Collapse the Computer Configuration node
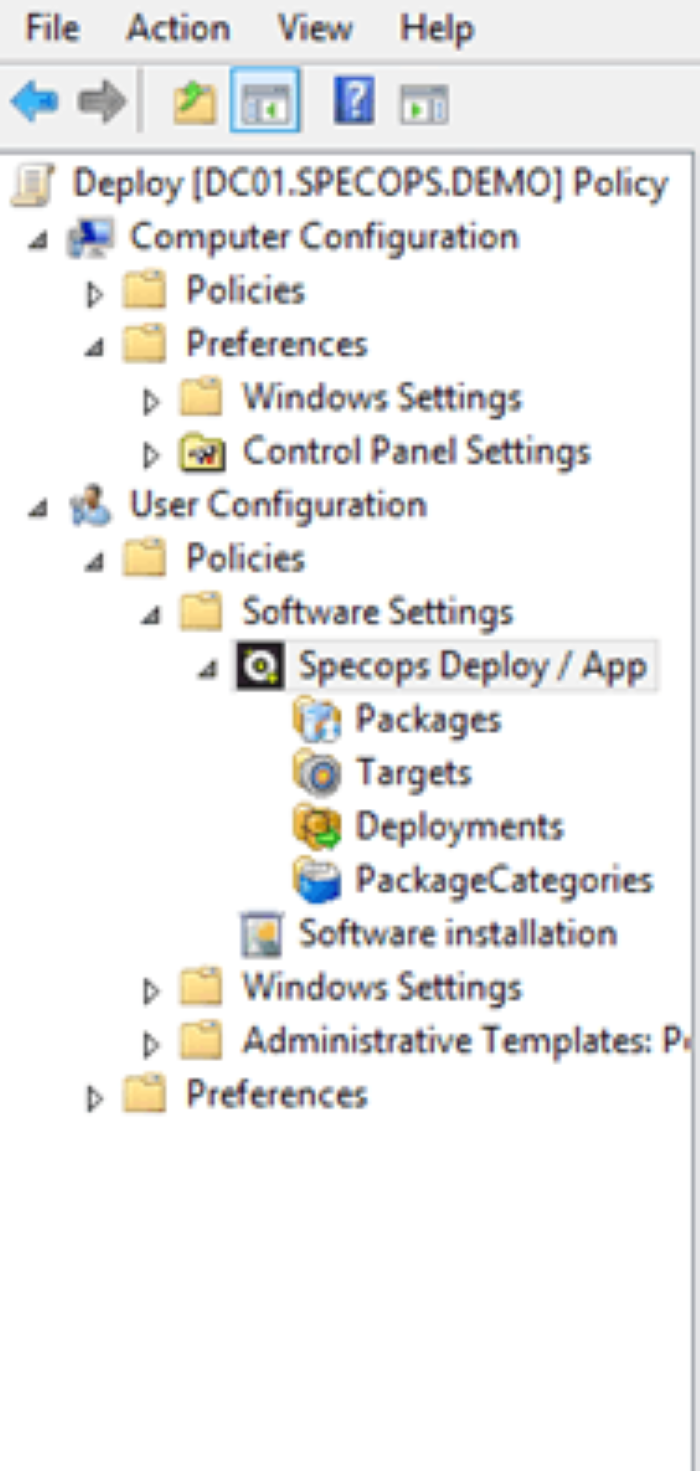The image size is (700, 1471). 38,240
